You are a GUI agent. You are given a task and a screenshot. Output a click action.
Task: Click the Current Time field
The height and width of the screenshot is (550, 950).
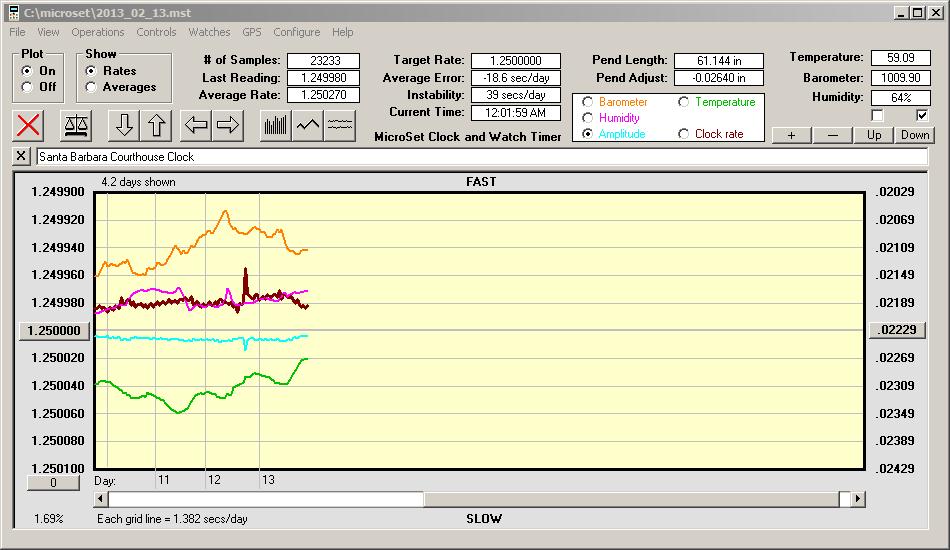(516, 112)
